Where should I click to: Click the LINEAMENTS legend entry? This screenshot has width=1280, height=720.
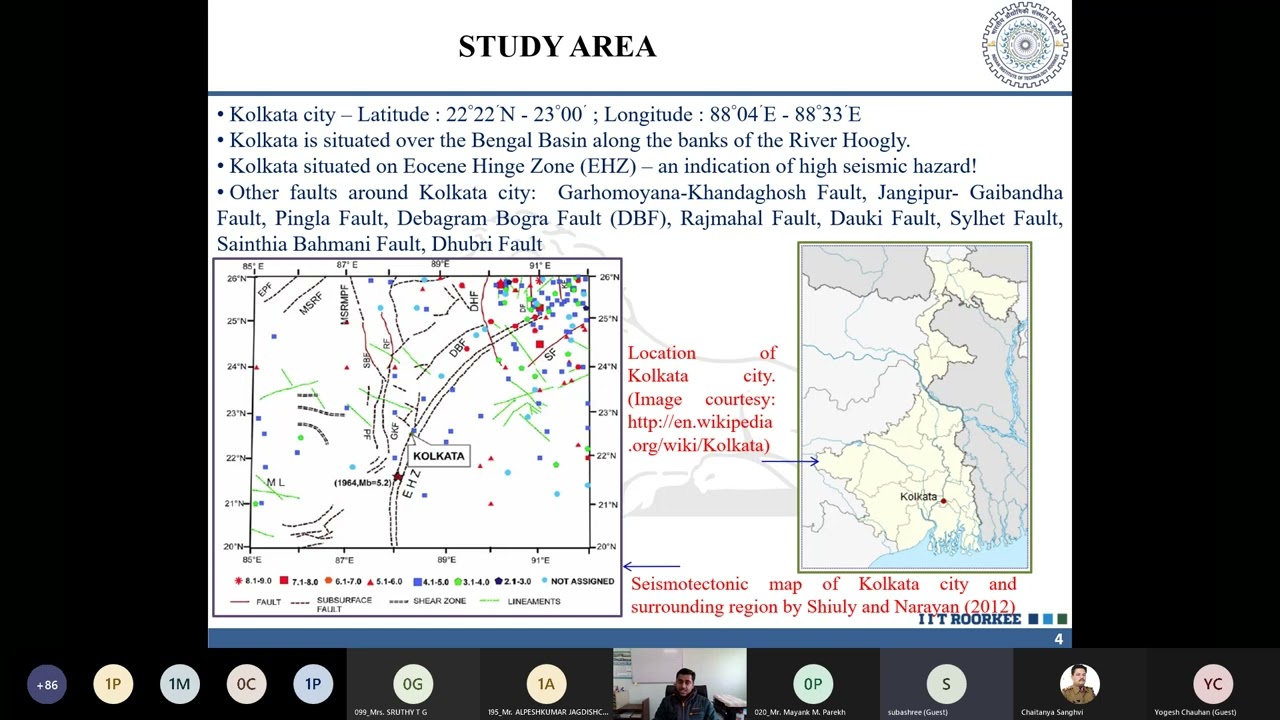(521, 601)
